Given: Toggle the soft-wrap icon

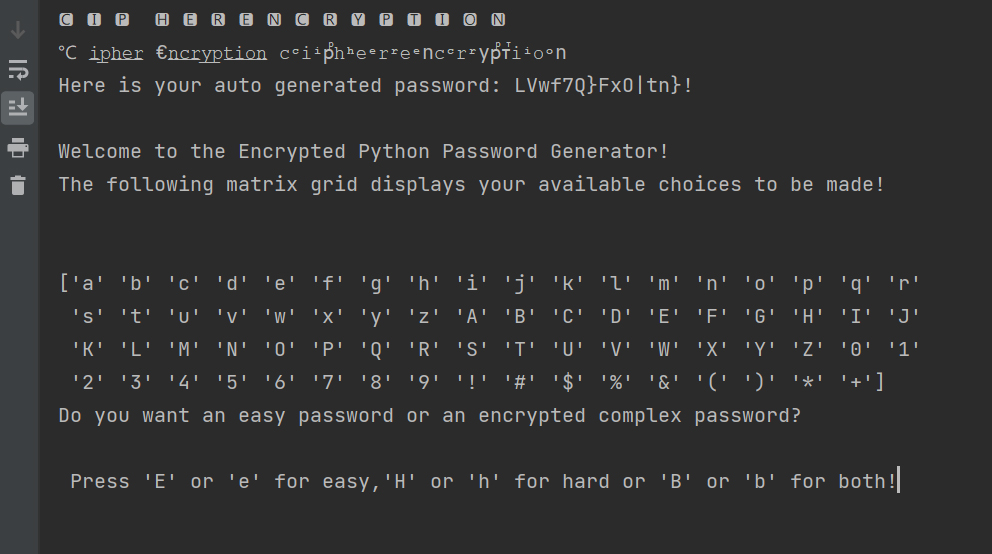Looking at the screenshot, I should 18,69.
